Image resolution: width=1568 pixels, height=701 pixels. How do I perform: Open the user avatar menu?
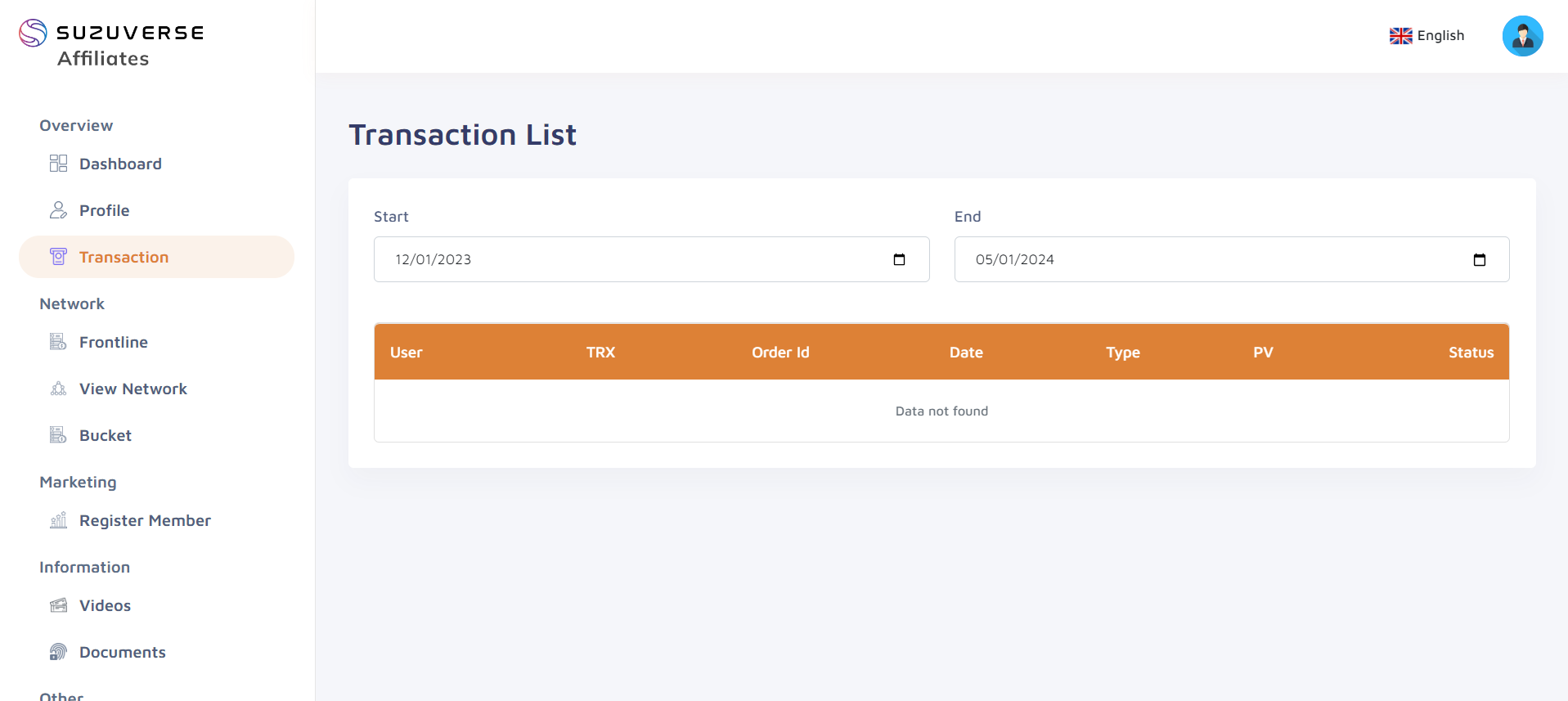(x=1522, y=36)
